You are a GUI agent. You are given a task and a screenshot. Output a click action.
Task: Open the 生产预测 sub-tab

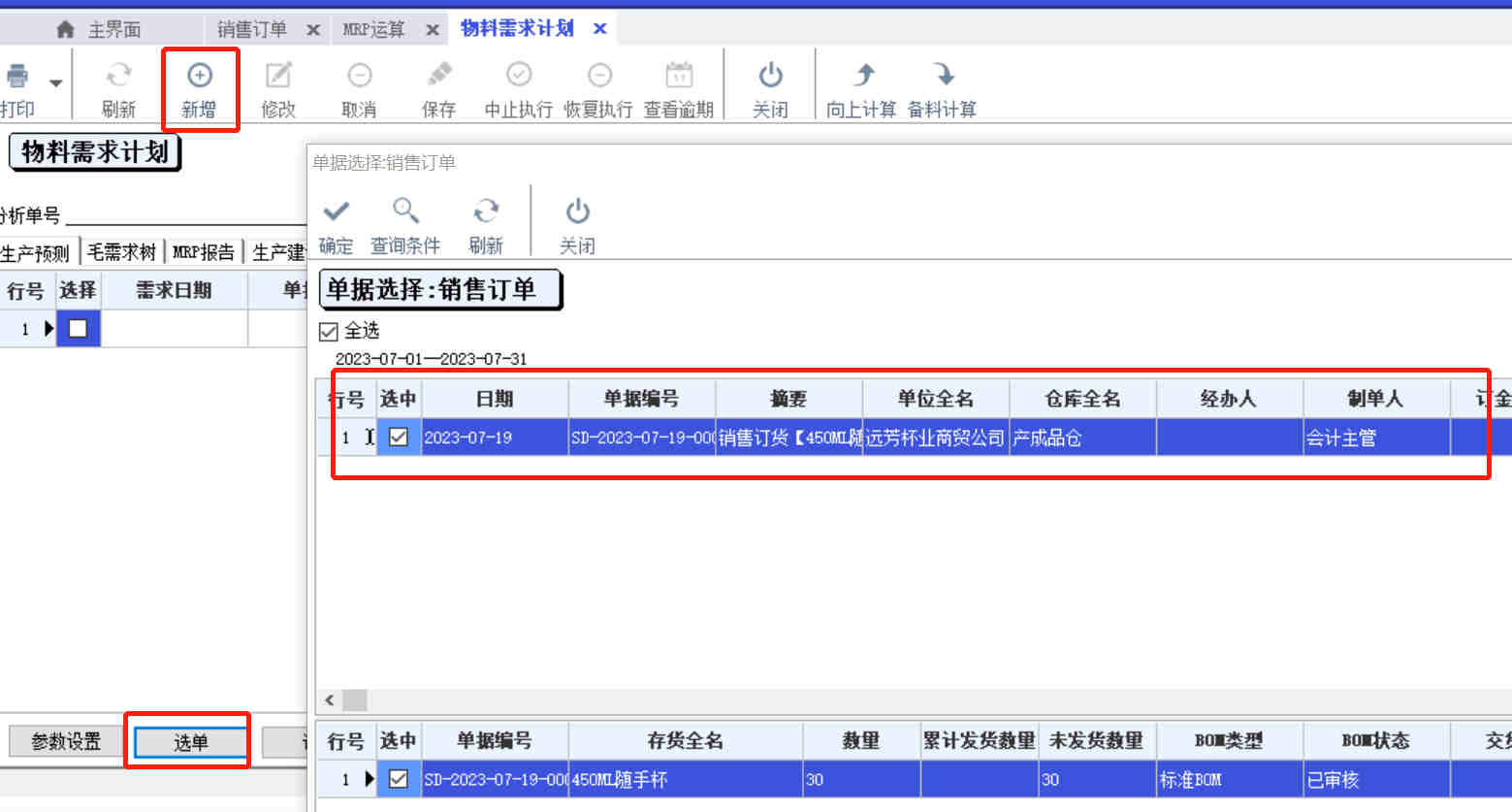tap(35, 252)
